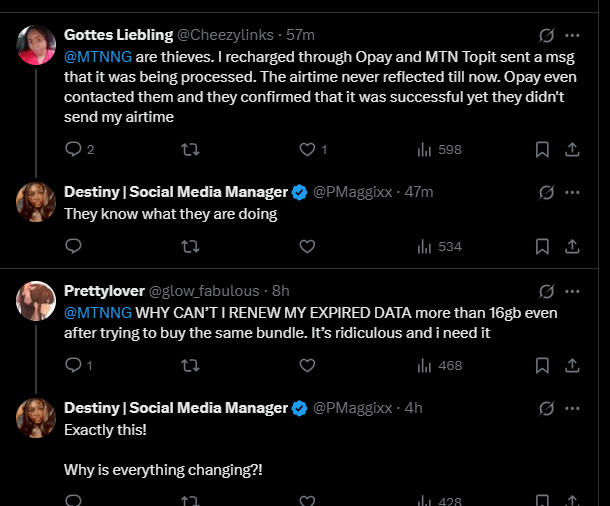610x506 pixels.
Task: Open more menu on Destiny's 47m reply
Action: (x=572, y=191)
